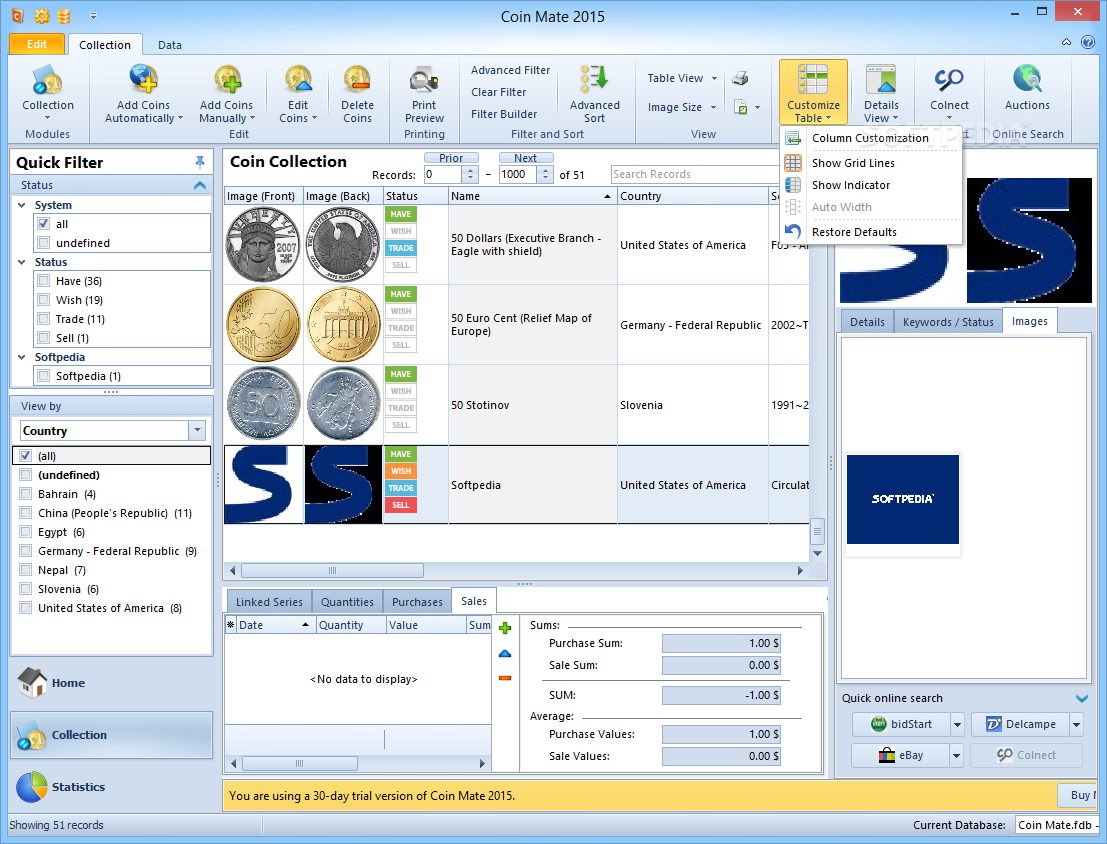Collapse the System tree group
1107x844 pixels.
[22, 205]
